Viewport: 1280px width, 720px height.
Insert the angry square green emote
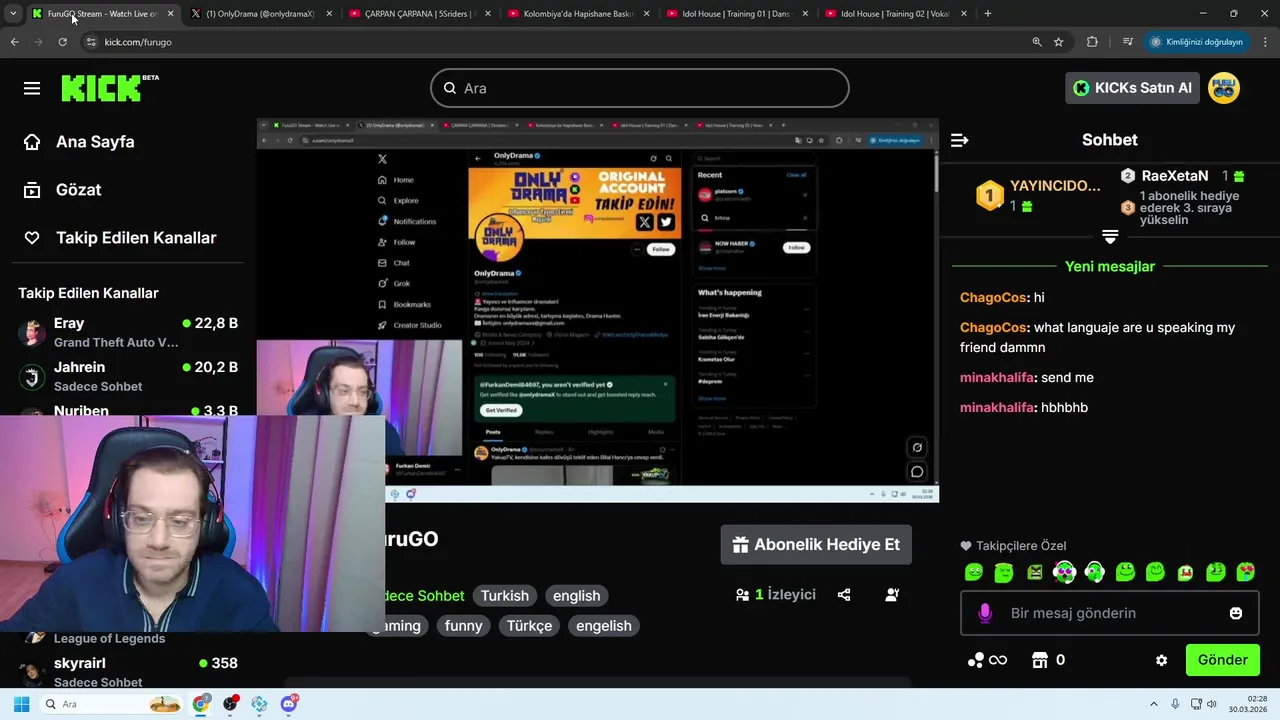(1034, 572)
